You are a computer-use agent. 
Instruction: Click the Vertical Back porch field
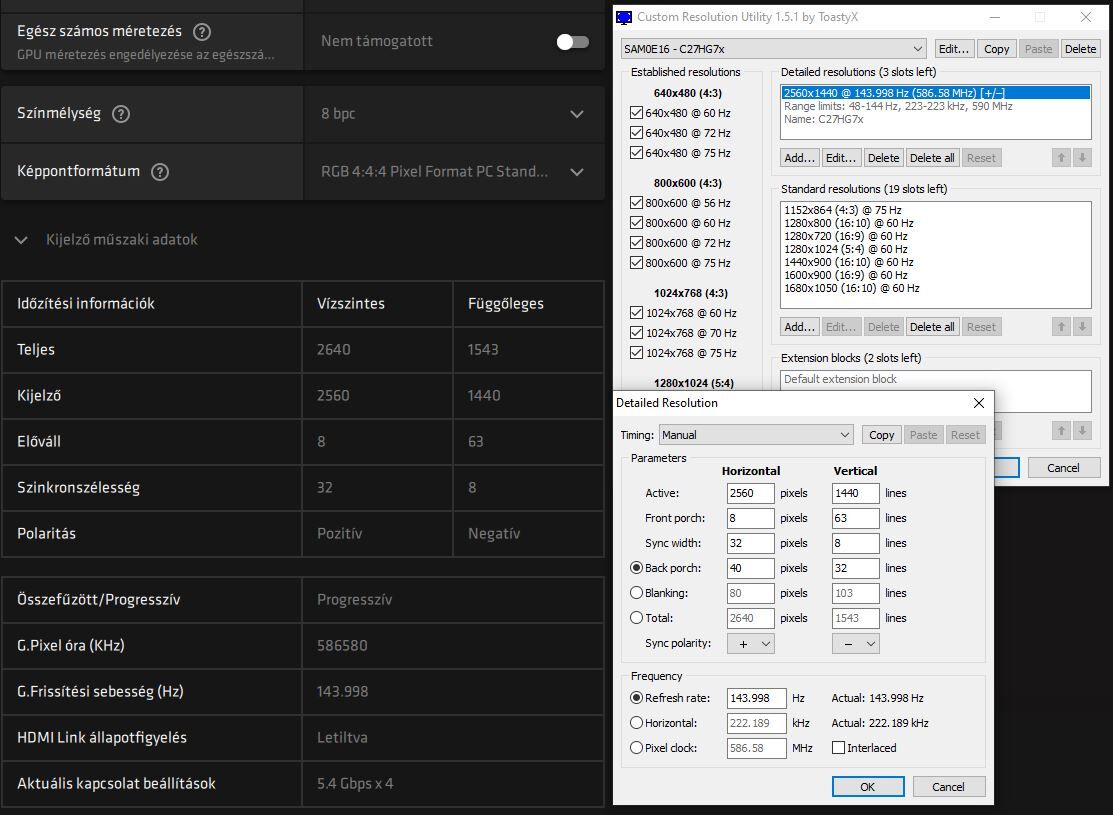[855, 568]
